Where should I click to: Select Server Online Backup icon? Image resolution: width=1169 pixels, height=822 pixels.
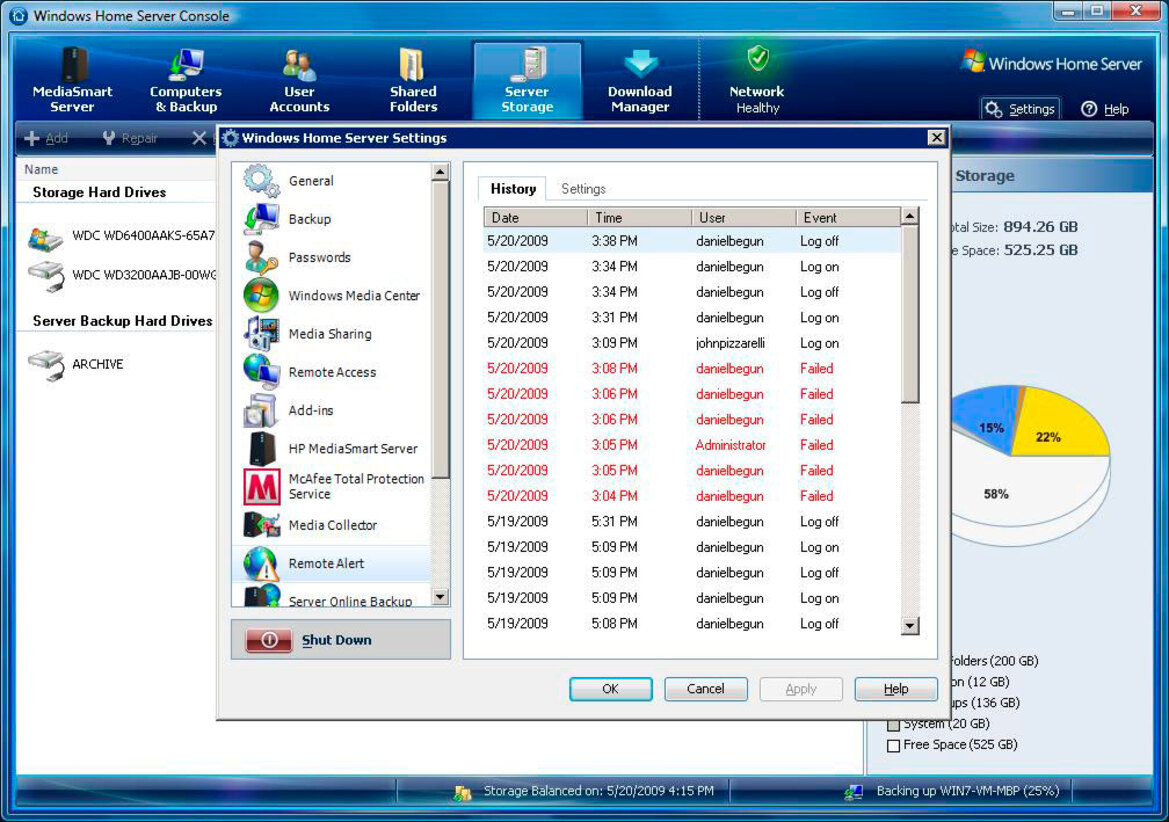261,596
